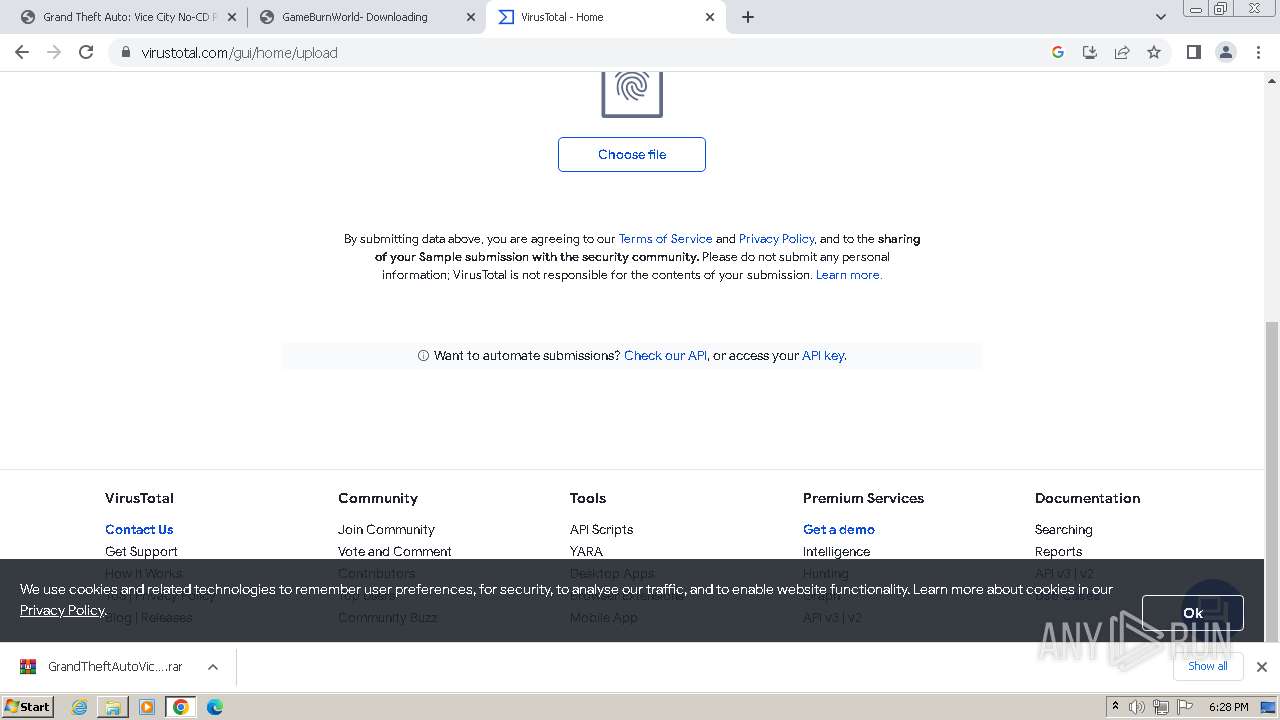The width and height of the screenshot is (1280, 720).
Task: Click Show all downloads
Action: click(1207, 666)
